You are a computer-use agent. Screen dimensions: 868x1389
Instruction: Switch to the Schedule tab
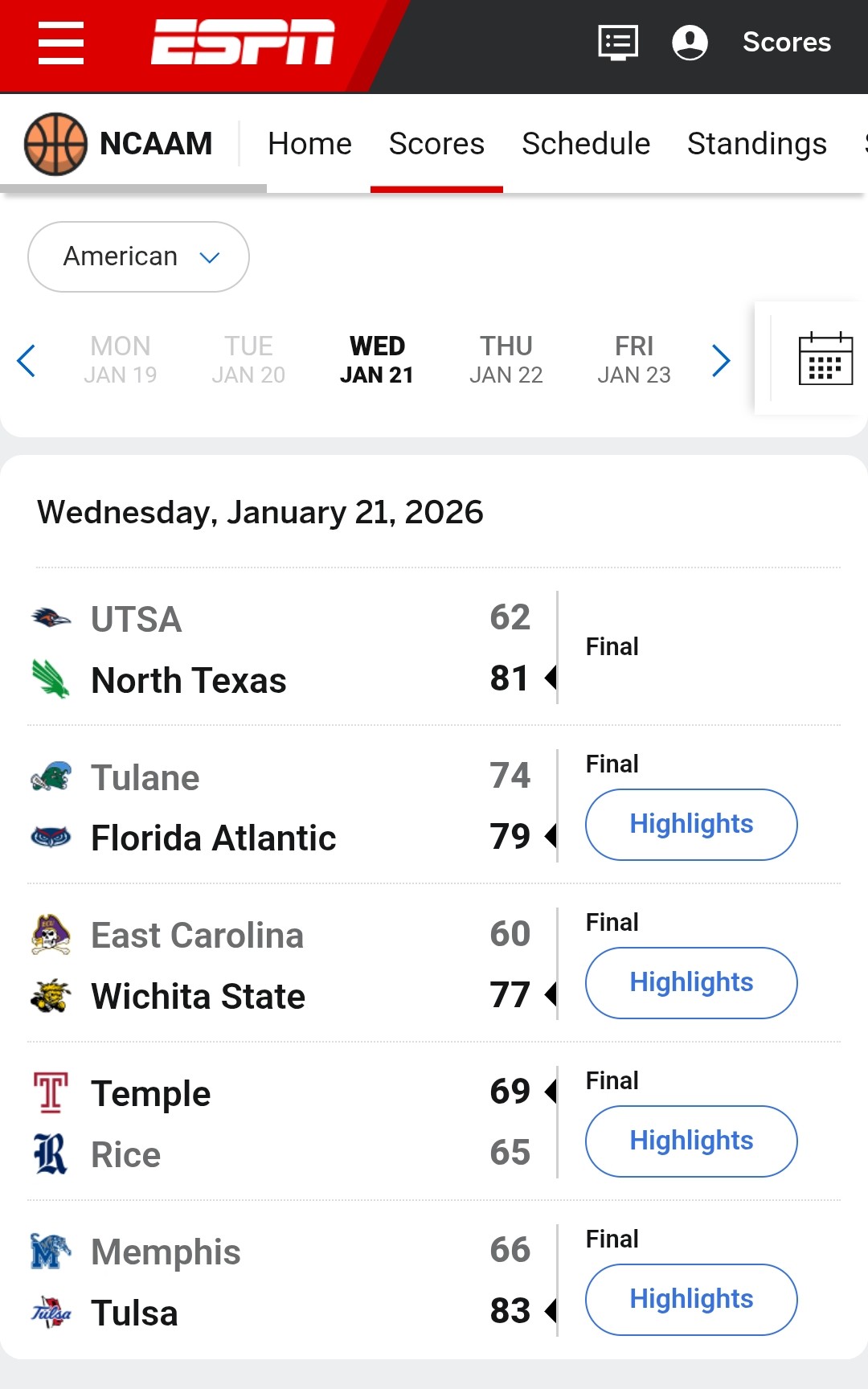[585, 144]
